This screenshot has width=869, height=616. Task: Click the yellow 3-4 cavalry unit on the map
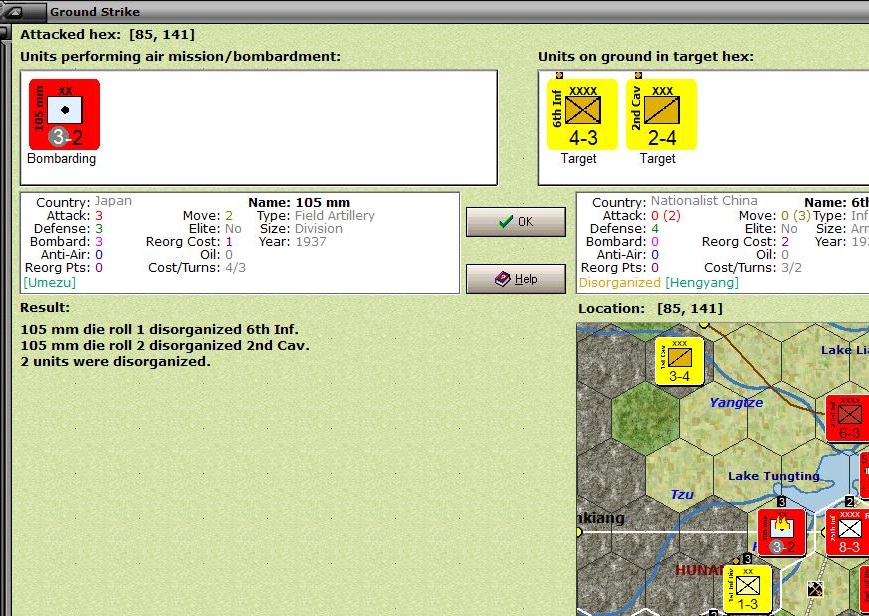[x=679, y=361]
